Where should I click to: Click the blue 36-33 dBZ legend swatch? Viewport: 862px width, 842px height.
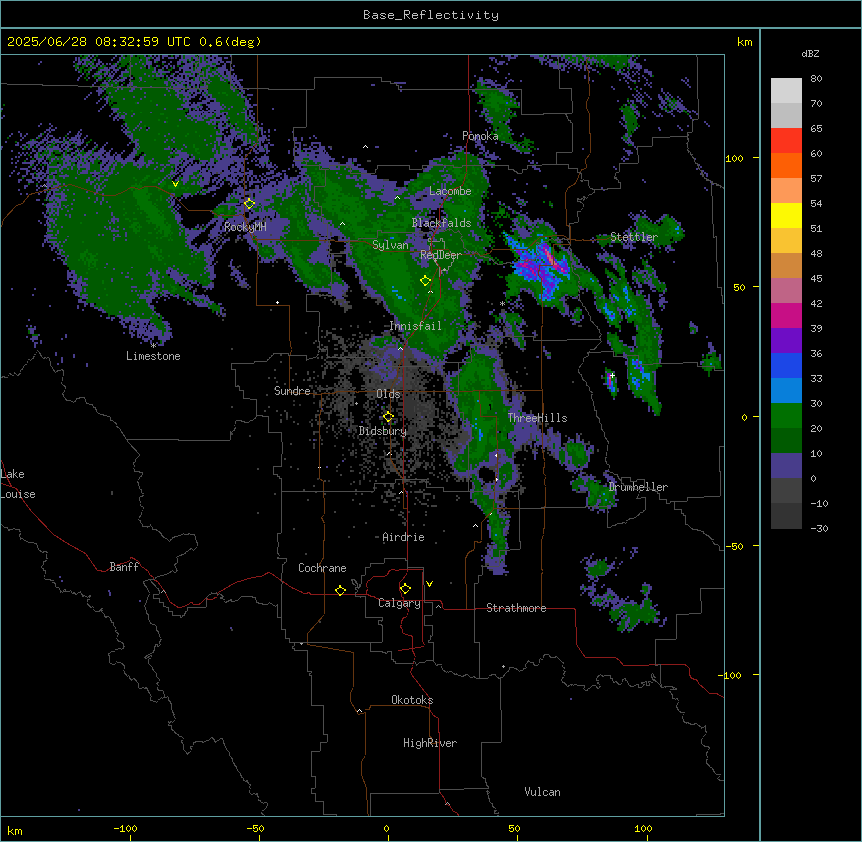click(x=786, y=365)
